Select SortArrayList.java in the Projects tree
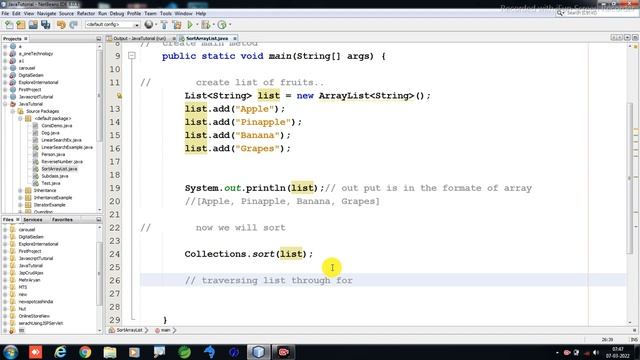The width and height of the screenshot is (640, 360). [59, 169]
